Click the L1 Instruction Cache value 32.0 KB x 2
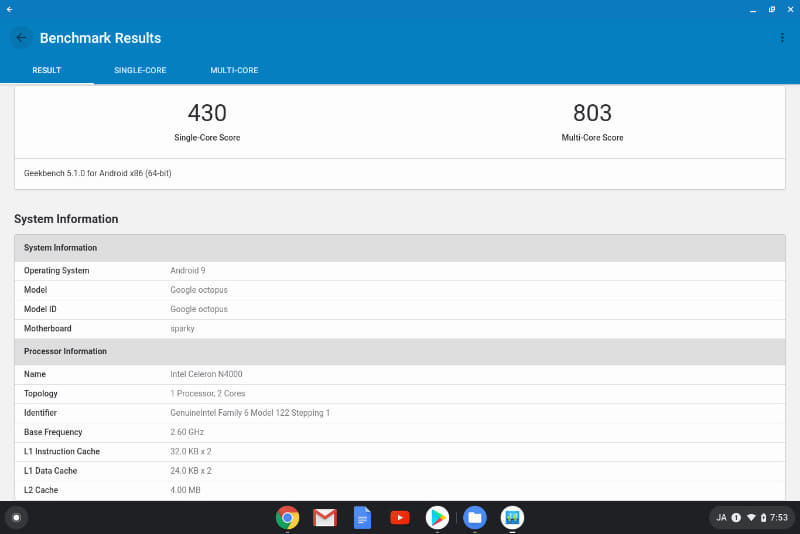The width and height of the screenshot is (800, 534). tap(191, 451)
